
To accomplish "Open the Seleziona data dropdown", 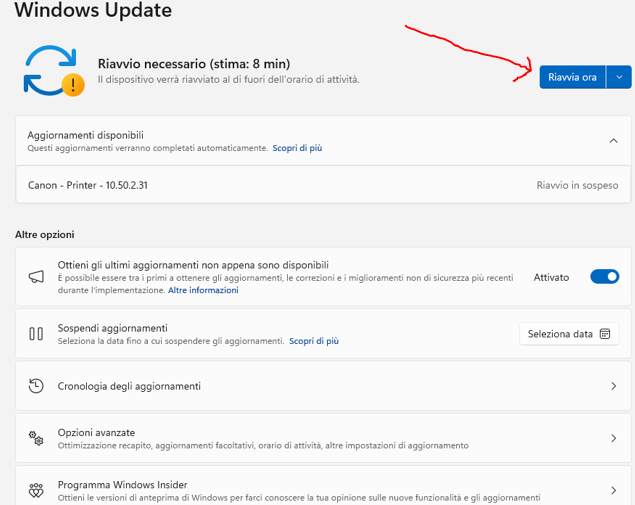I will pos(569,334).
